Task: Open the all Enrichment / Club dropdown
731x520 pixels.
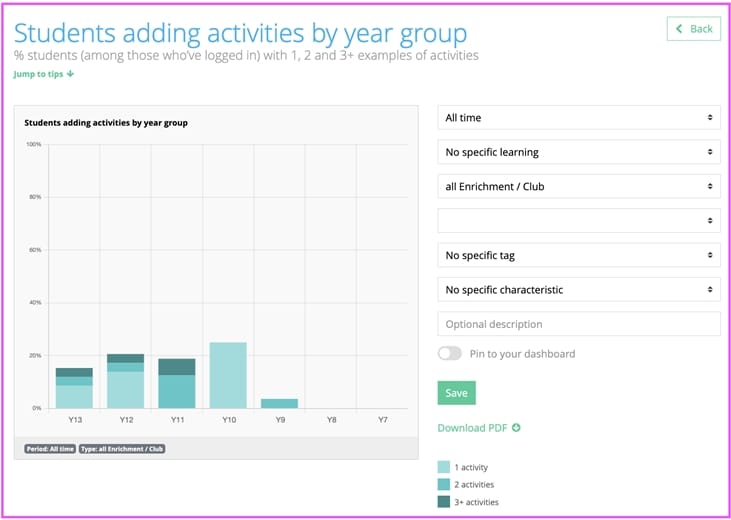Action: pyautogui.click(x=579, y=187)
